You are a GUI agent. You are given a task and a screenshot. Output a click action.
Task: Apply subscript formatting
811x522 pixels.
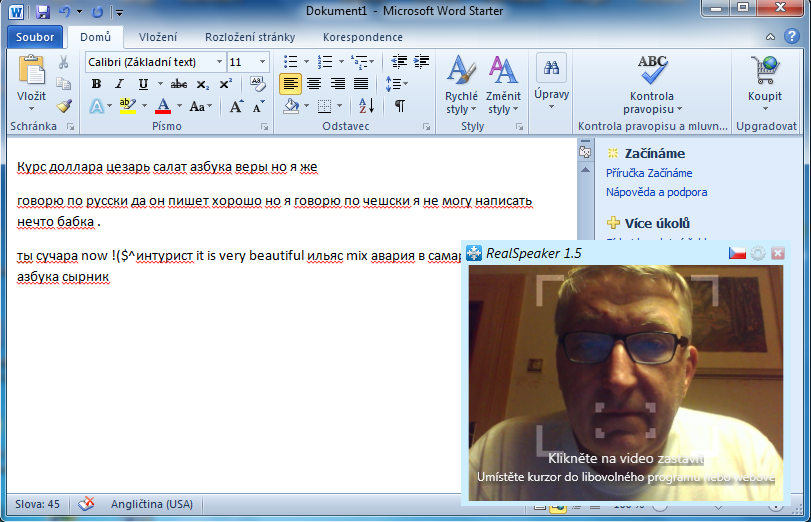[x=203, y=84]
